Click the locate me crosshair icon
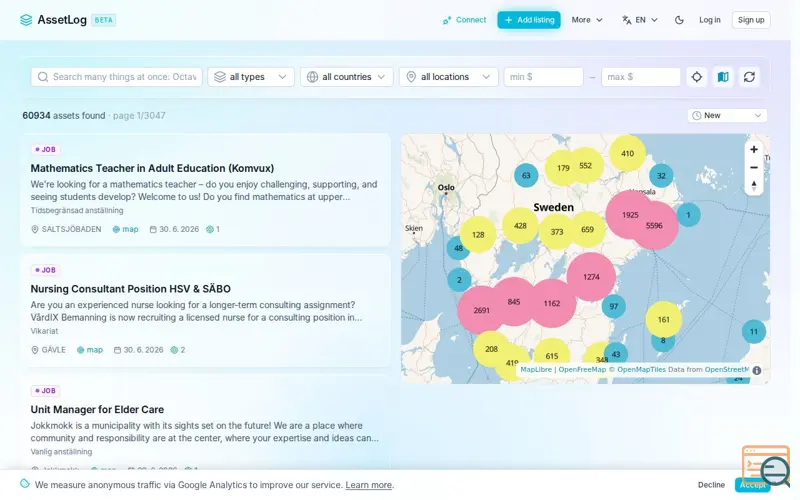 pos(697,77)
